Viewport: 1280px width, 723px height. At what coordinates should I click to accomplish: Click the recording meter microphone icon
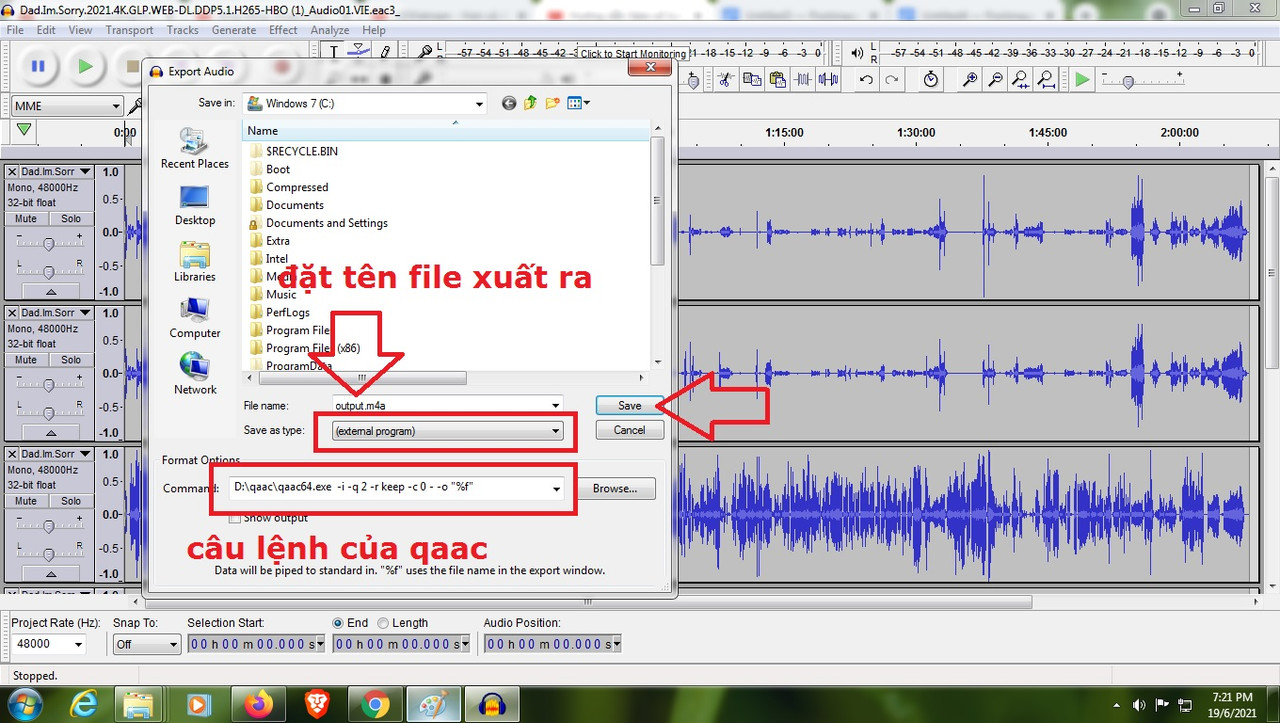pyautogui.click(x=426, y=52)
